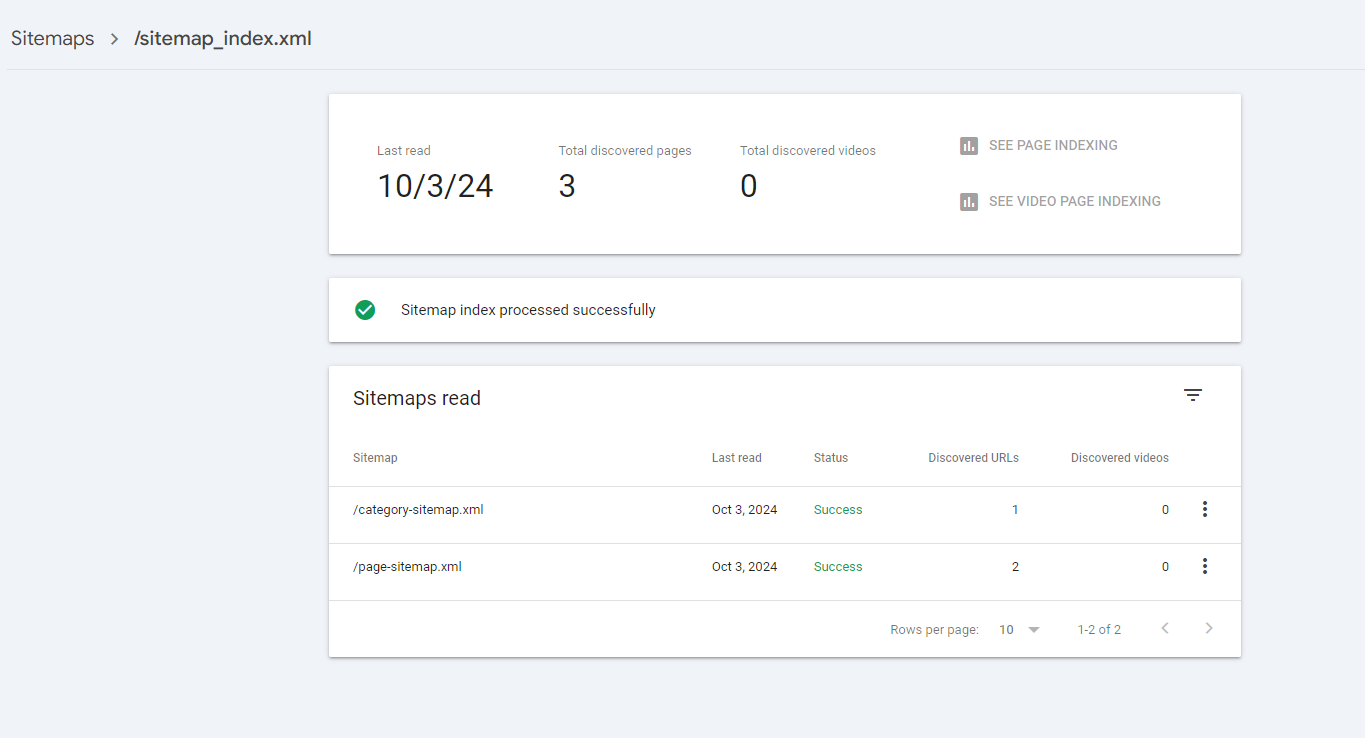Click the Discovered videos column header

tap(1119, 458)
